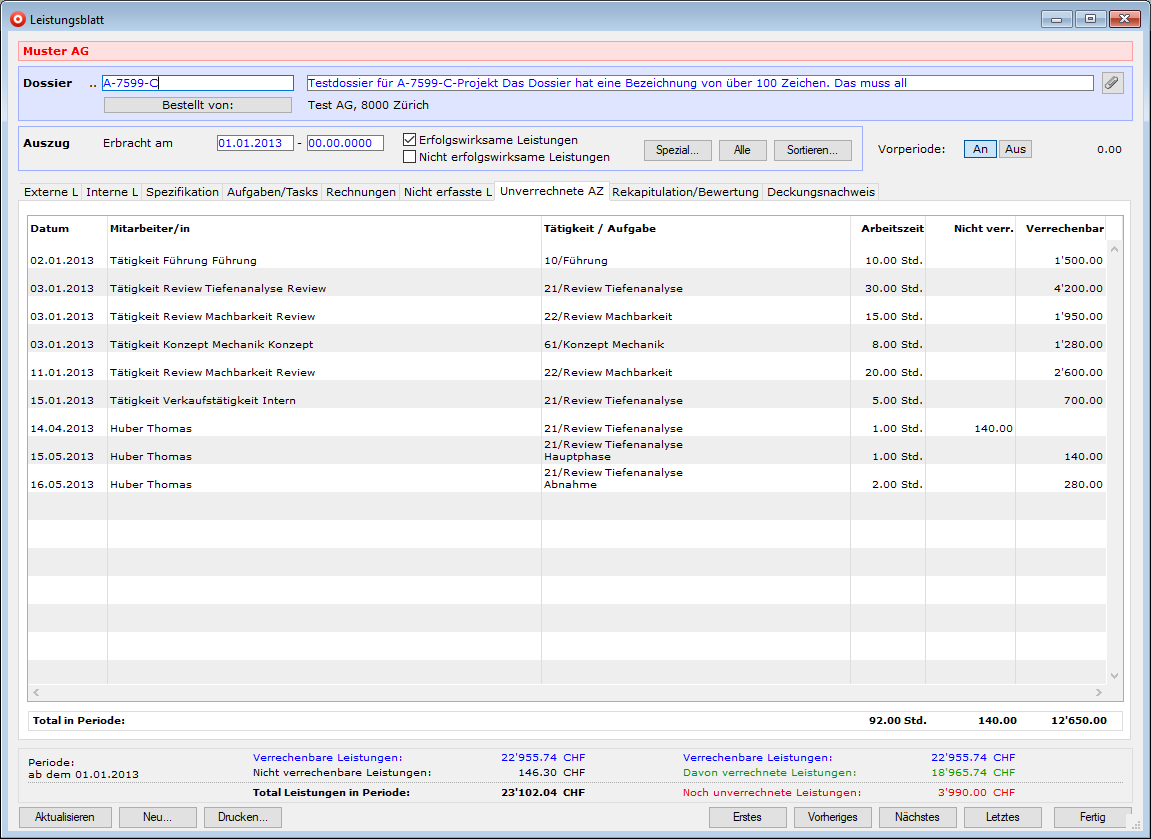
Task: Click the Drucken... button
Action: (243, 817)
